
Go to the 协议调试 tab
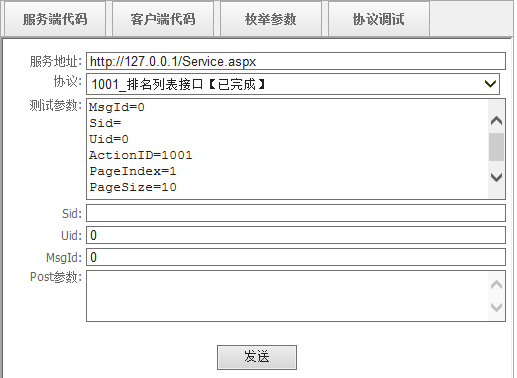click(x=379, y=19)
